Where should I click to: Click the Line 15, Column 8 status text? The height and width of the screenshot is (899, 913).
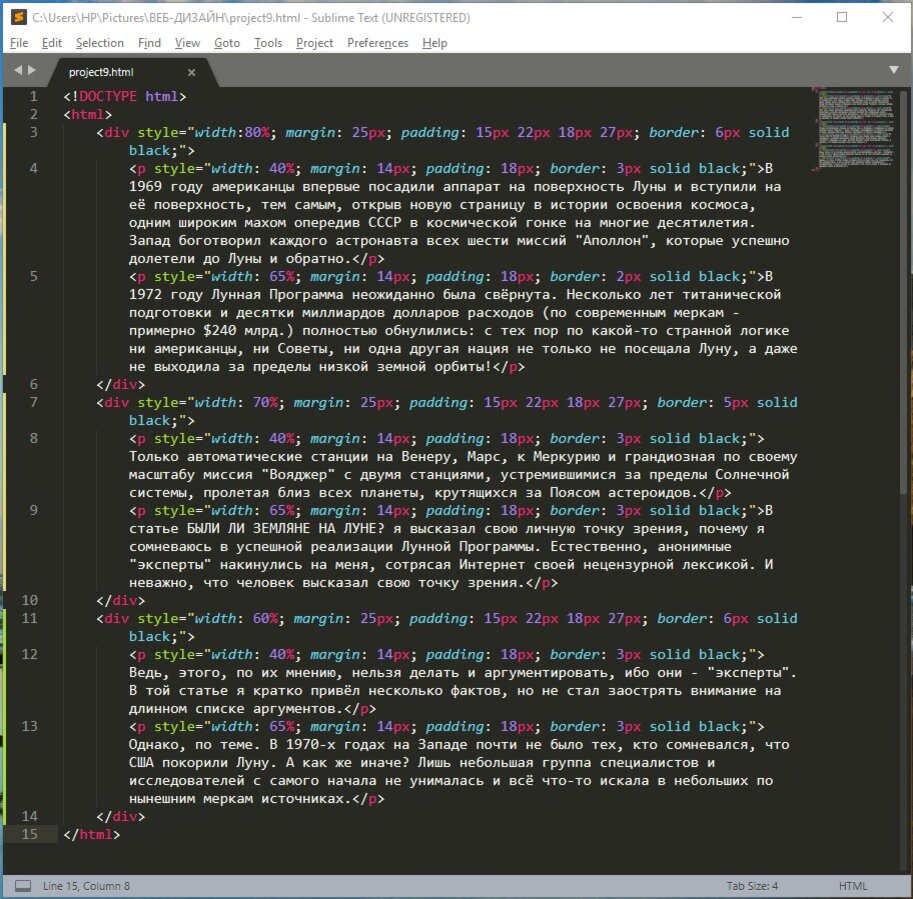(x=86, y=886)
